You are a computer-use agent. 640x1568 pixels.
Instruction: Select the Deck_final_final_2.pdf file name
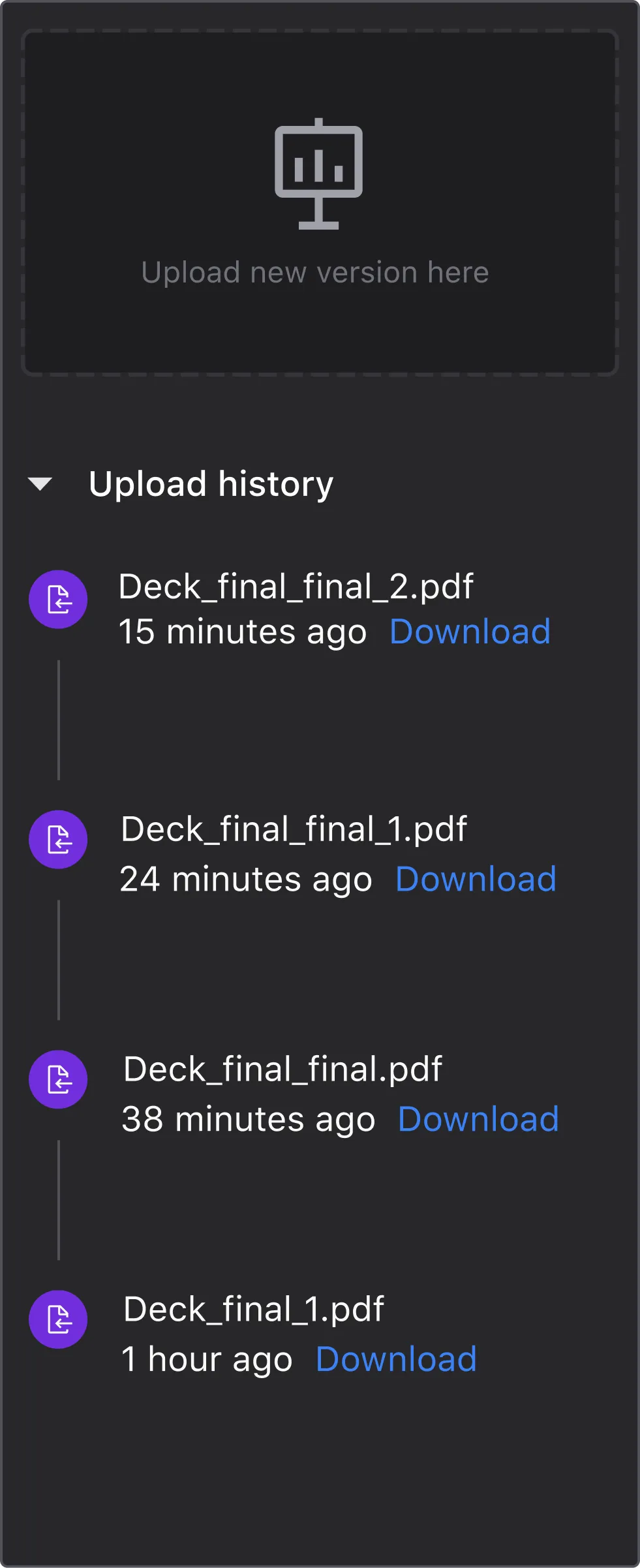(296, 586)
